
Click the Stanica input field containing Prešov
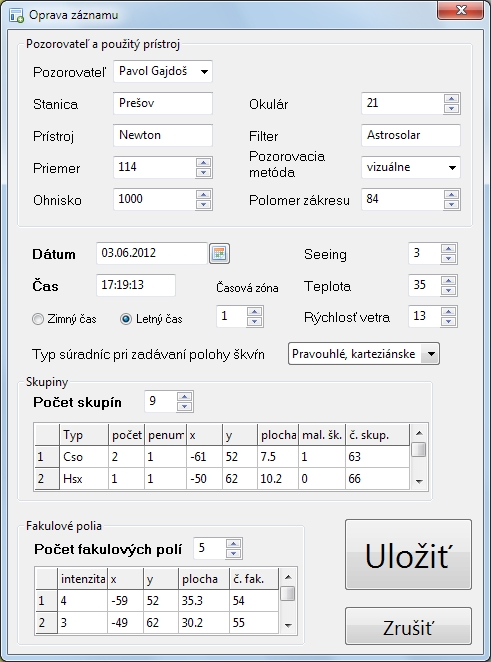pyautogui.click(x=163, y=103)
